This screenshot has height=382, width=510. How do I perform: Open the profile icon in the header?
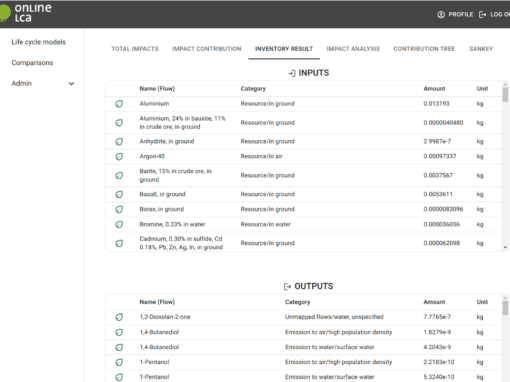pos(441,14)
